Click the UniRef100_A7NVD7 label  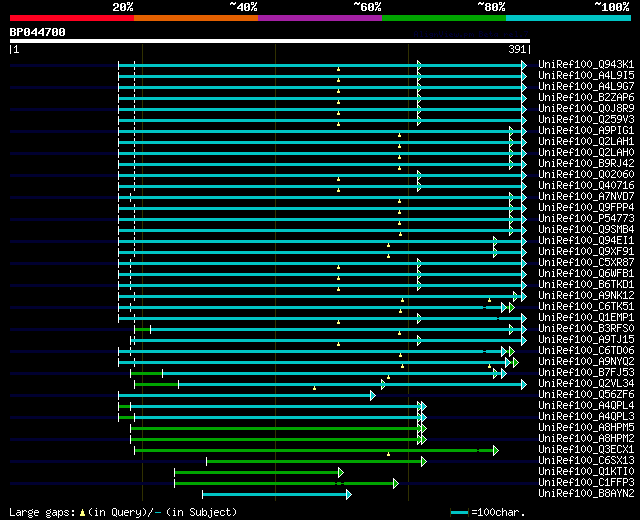(586, 196)
